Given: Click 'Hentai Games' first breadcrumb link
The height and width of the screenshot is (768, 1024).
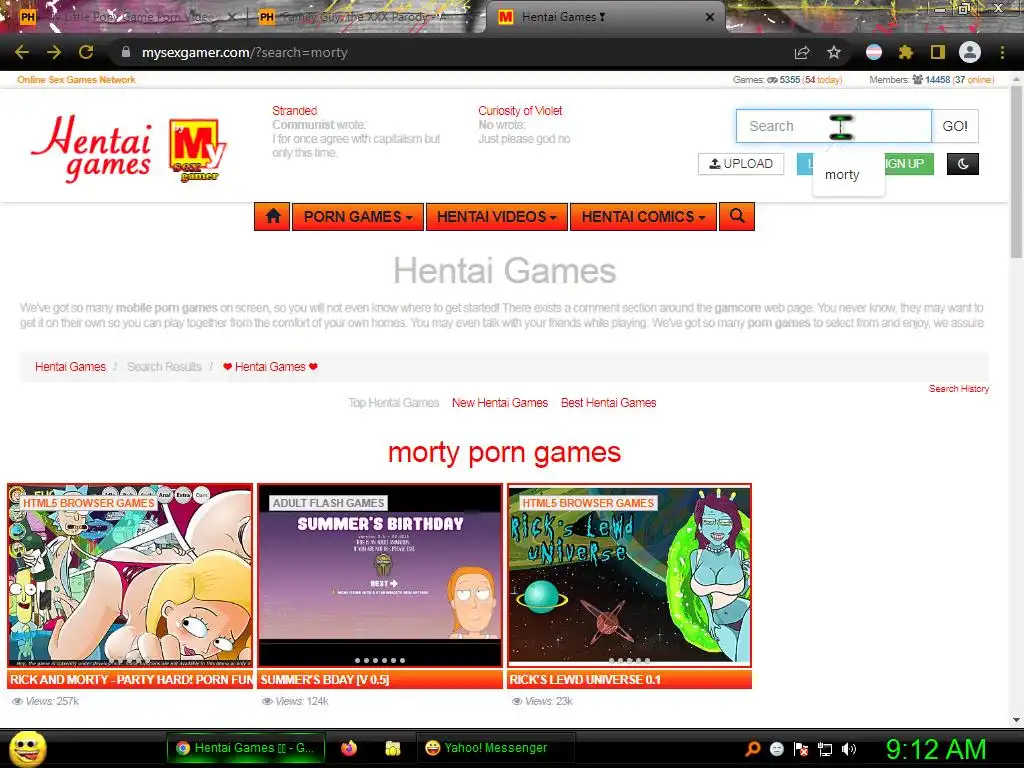Looking at the screenshot, I should 70,367.
